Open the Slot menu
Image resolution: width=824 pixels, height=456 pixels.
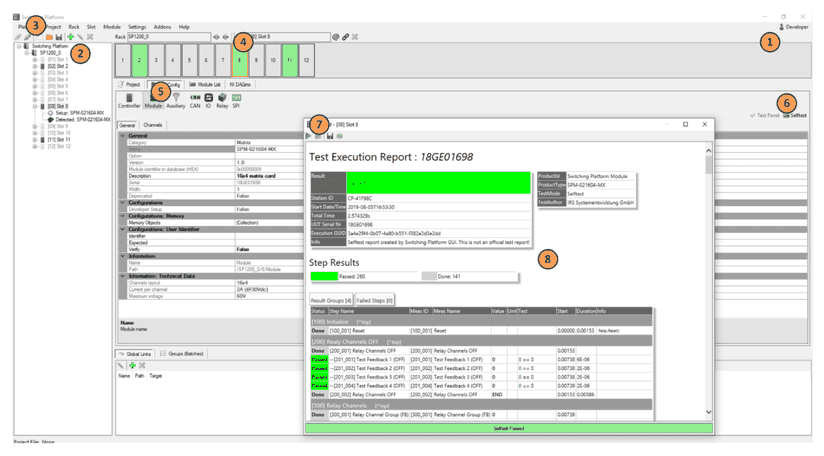(x=91, y=27)
